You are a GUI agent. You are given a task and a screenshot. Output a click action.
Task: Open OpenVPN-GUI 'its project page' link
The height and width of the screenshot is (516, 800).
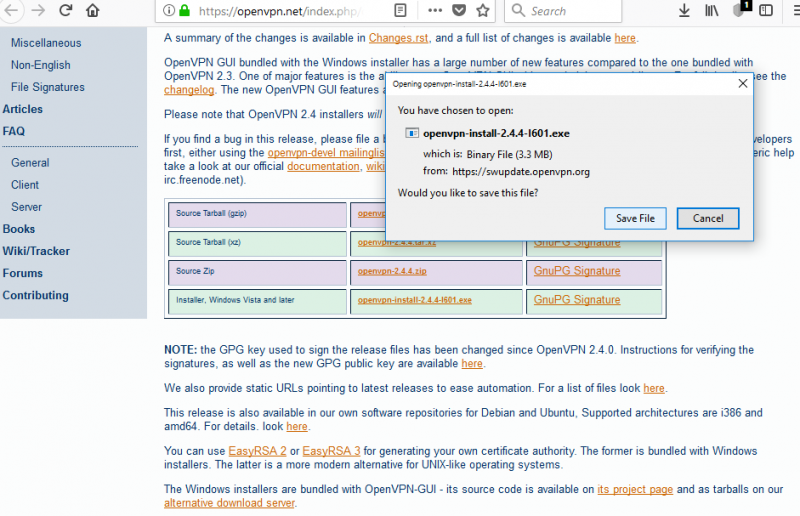point(635,489)
